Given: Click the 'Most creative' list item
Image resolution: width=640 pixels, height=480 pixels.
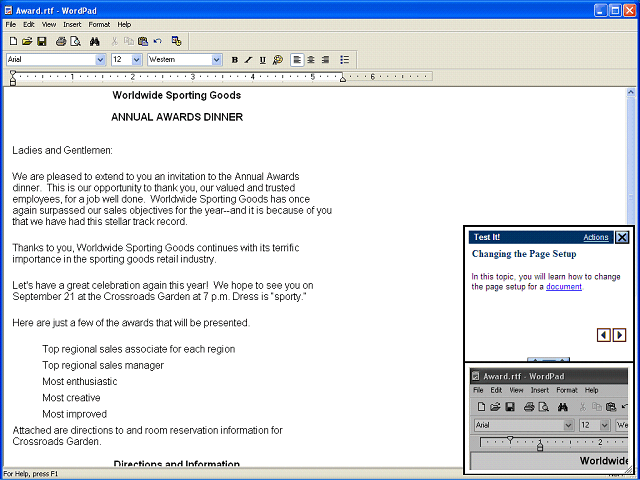Looking at the screenshot, I should coord(71,398).
